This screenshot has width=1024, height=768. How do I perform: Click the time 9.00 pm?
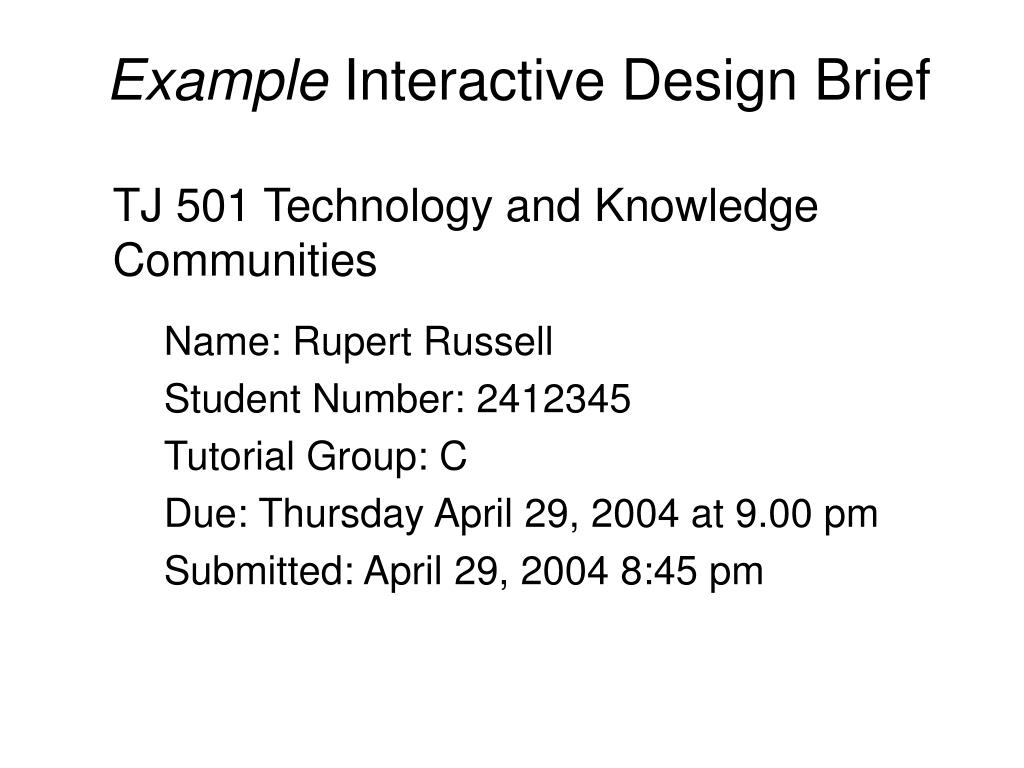coord(807,515)
